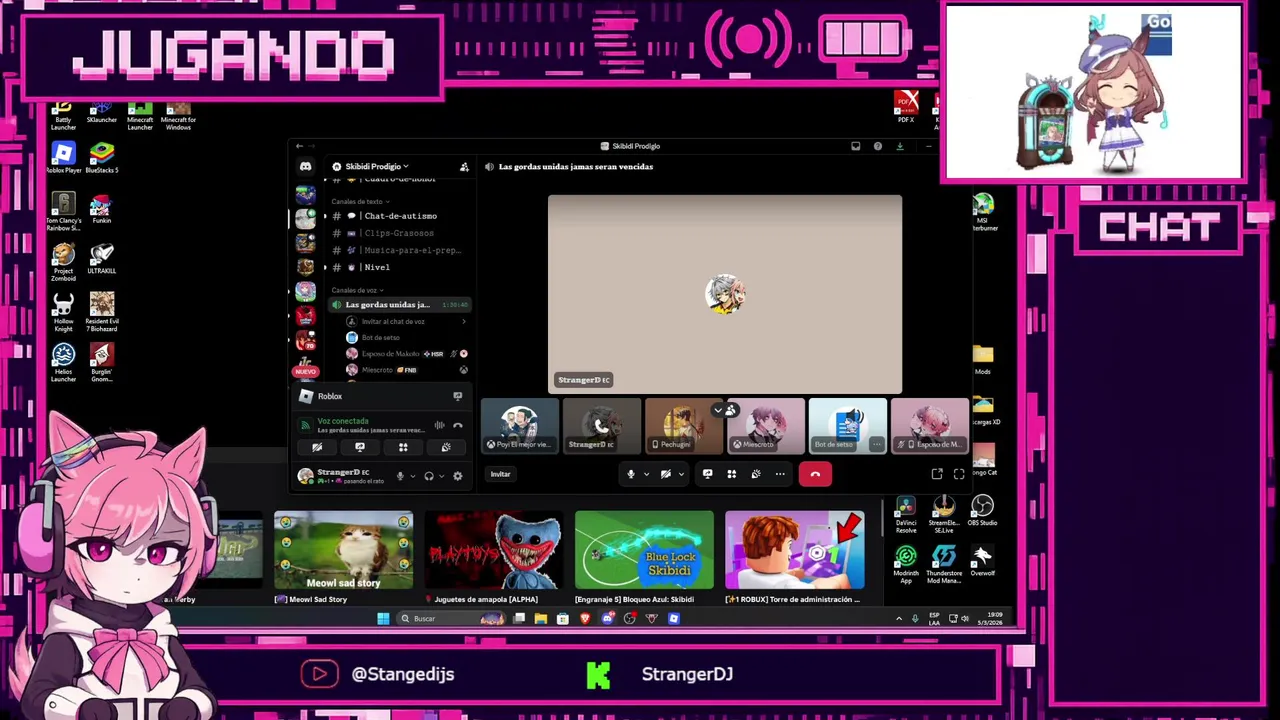Open the Discord inbox icon in title bar

pyautogui.click(x=856, y=146)
